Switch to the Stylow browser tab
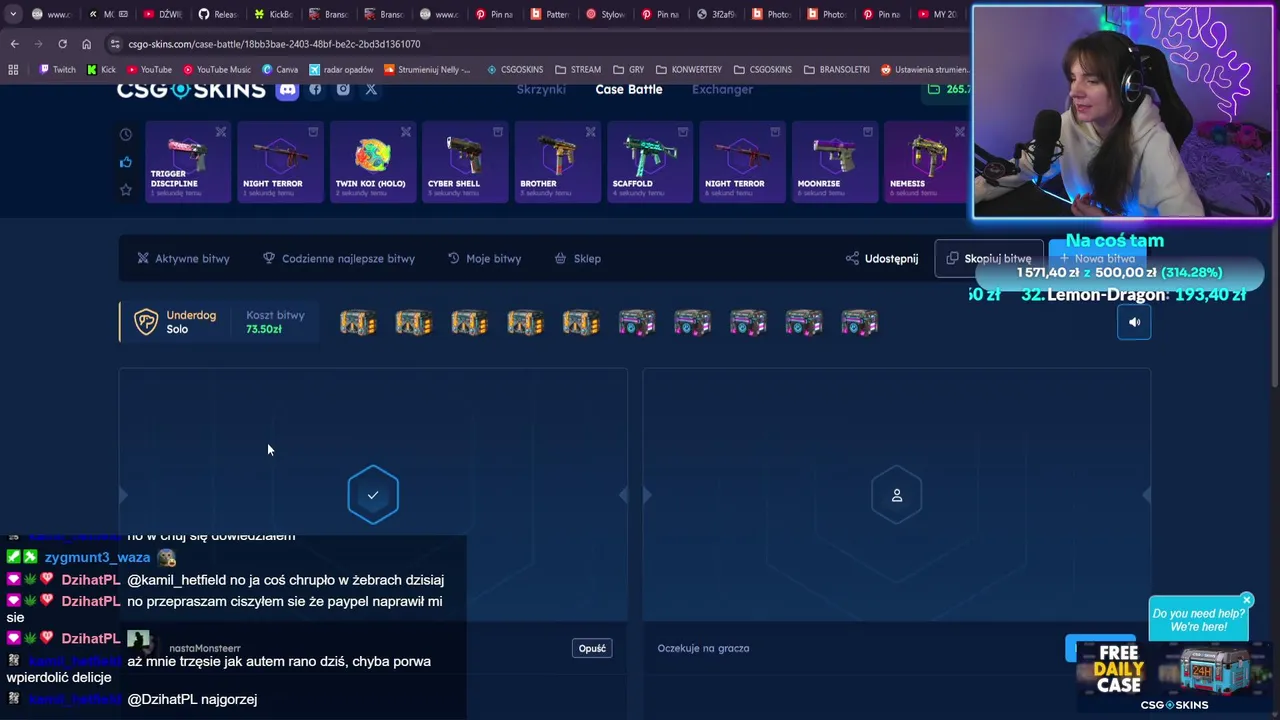 click(605, 14)
